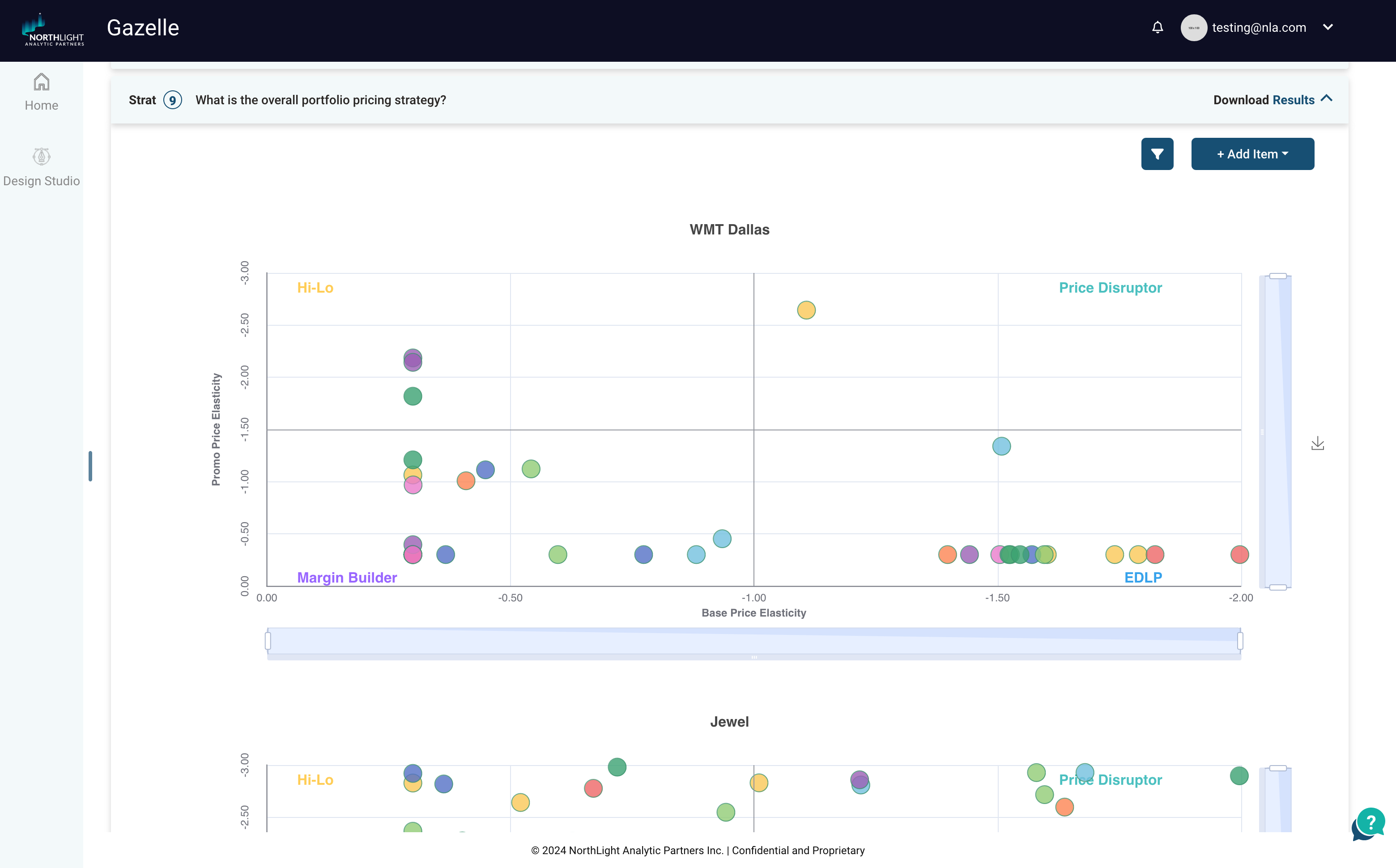
Task: Open the notifications bell
Action: (x=1157, y=27)
